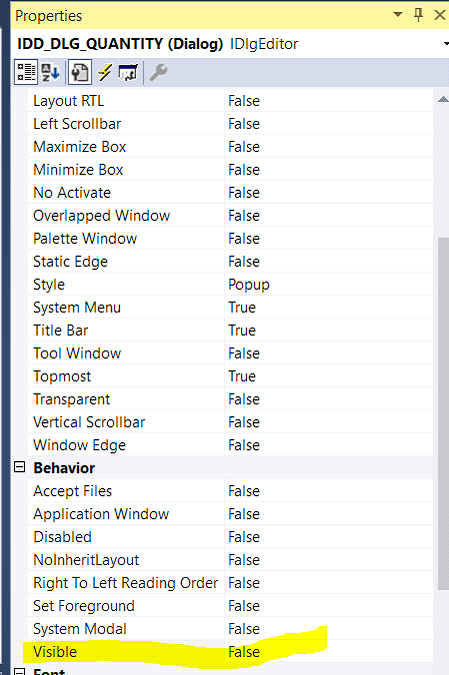Viewport: 449px width, 675px height.
Task: Select the Tool Window property row
Action: [x=230, y=353]
